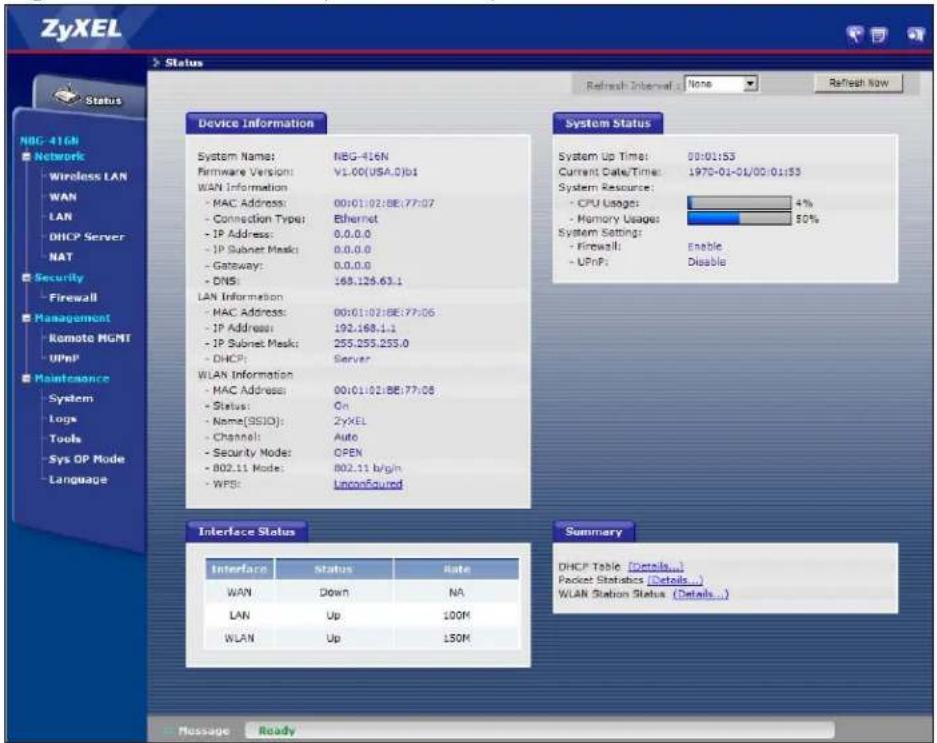Open WLAN Station Status Details link
The image size is (937, 743).
(700, 594)
